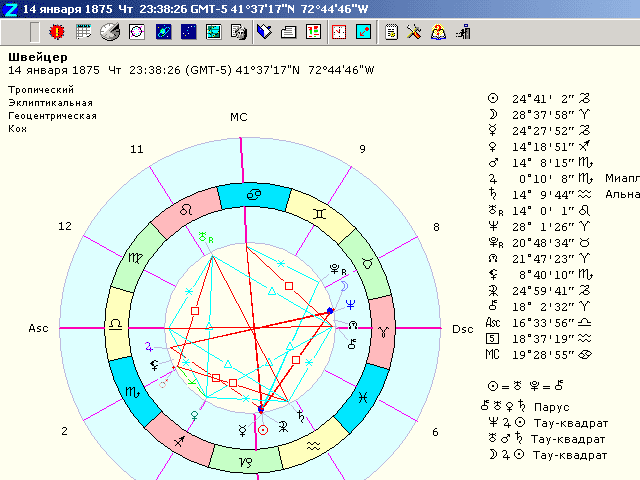Click Saturn glyph in the chart wheel
Image resolution: width=640 pixels, height=480 pixels.
[300, 416]
